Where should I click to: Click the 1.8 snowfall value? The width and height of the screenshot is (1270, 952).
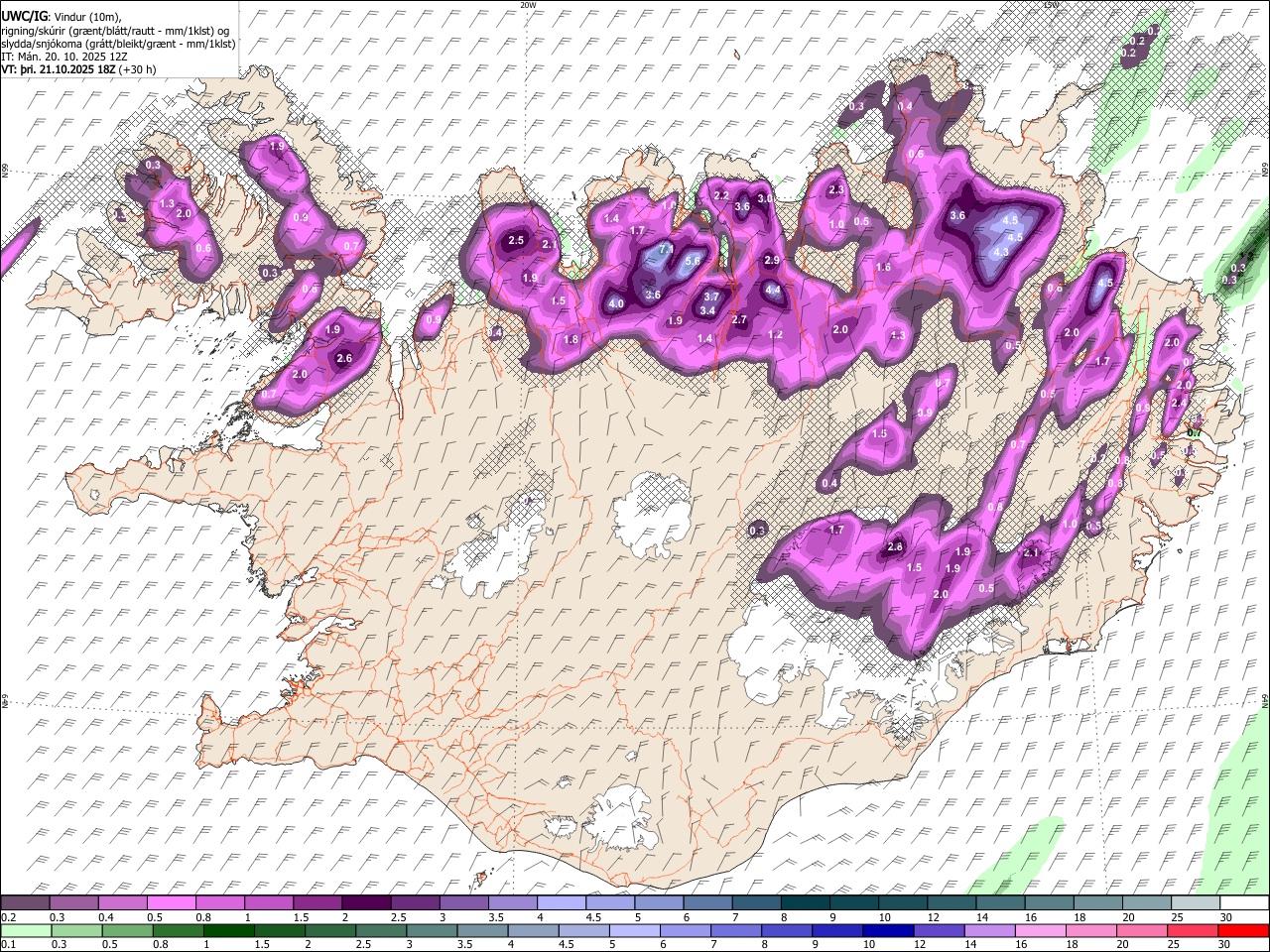point(571,340)
